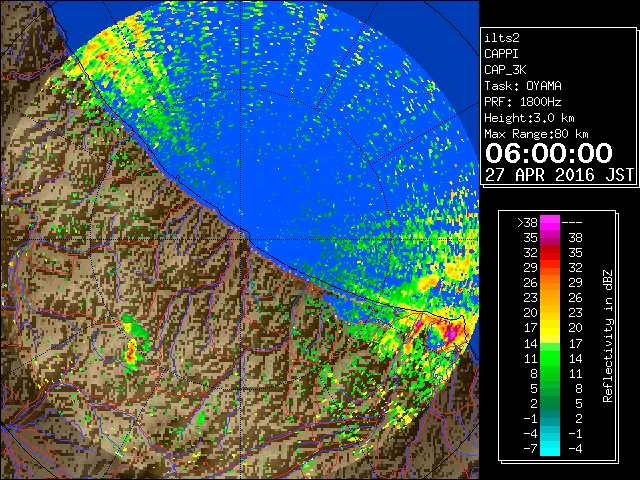Click the '-7' legend value at bottom left
This screenshot has height=480, width=640.
click(x=530, y=448)
